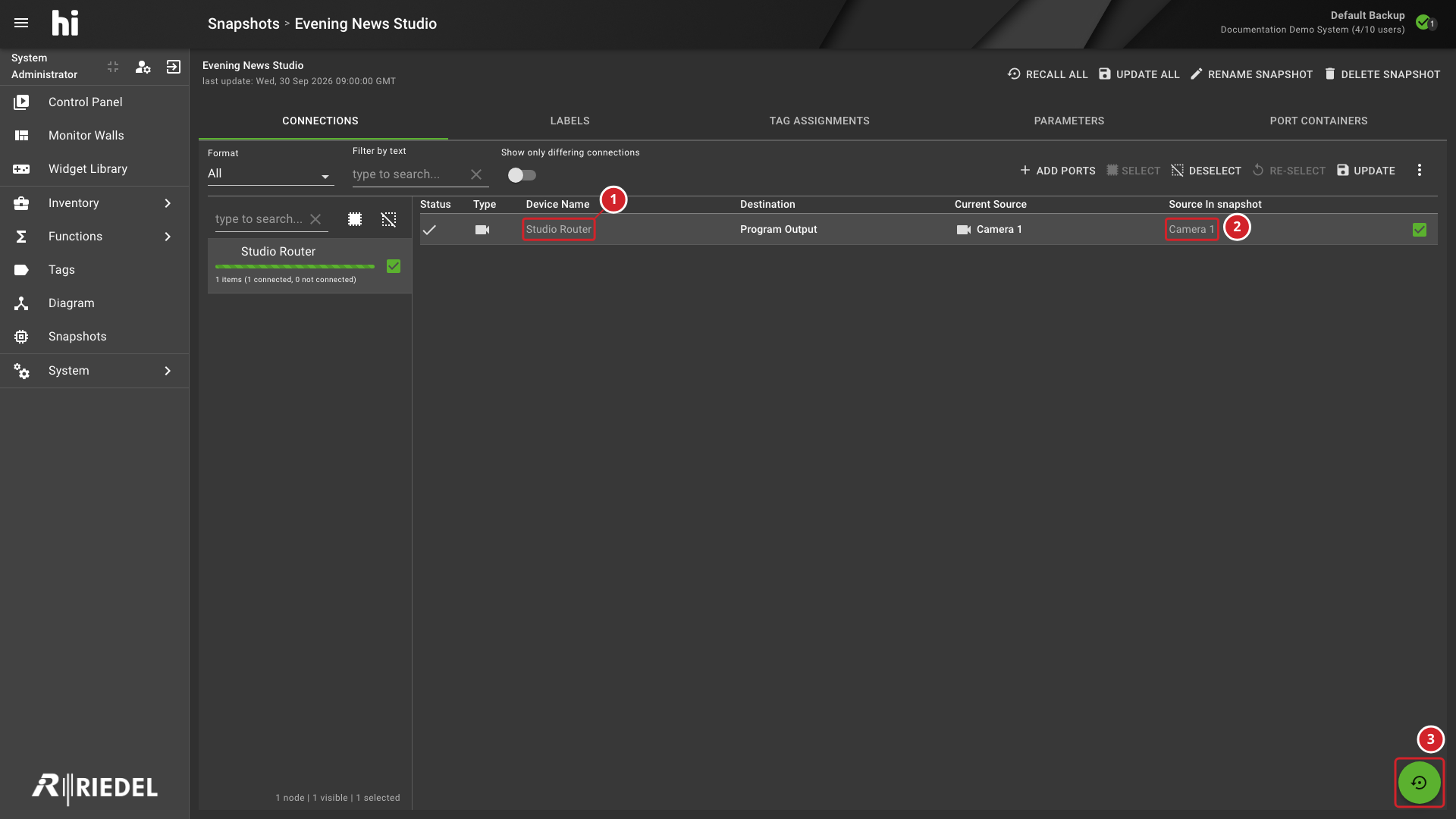Click the Studio Router progress bar

coord(295,266)
